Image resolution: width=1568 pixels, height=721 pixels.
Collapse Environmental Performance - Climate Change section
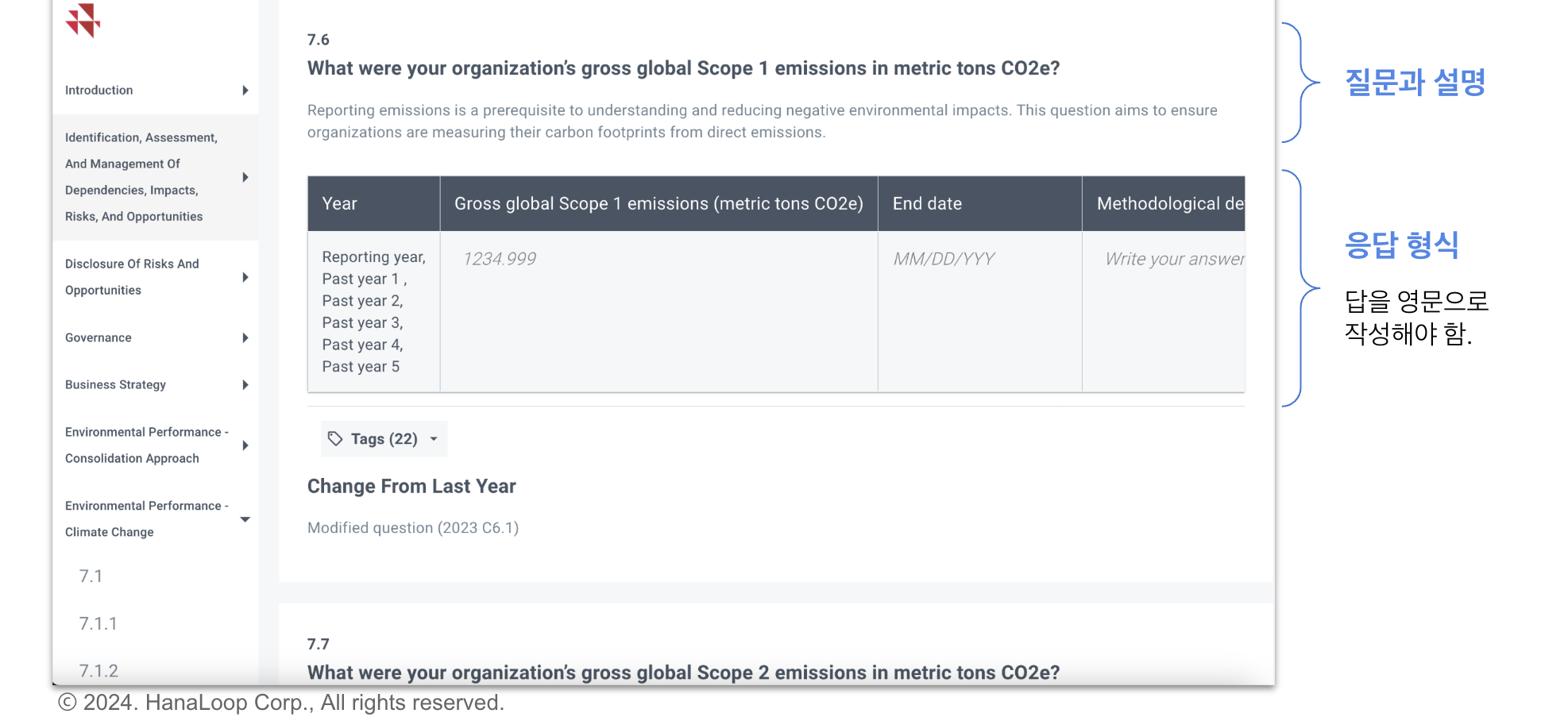click(x=245, y=519)
